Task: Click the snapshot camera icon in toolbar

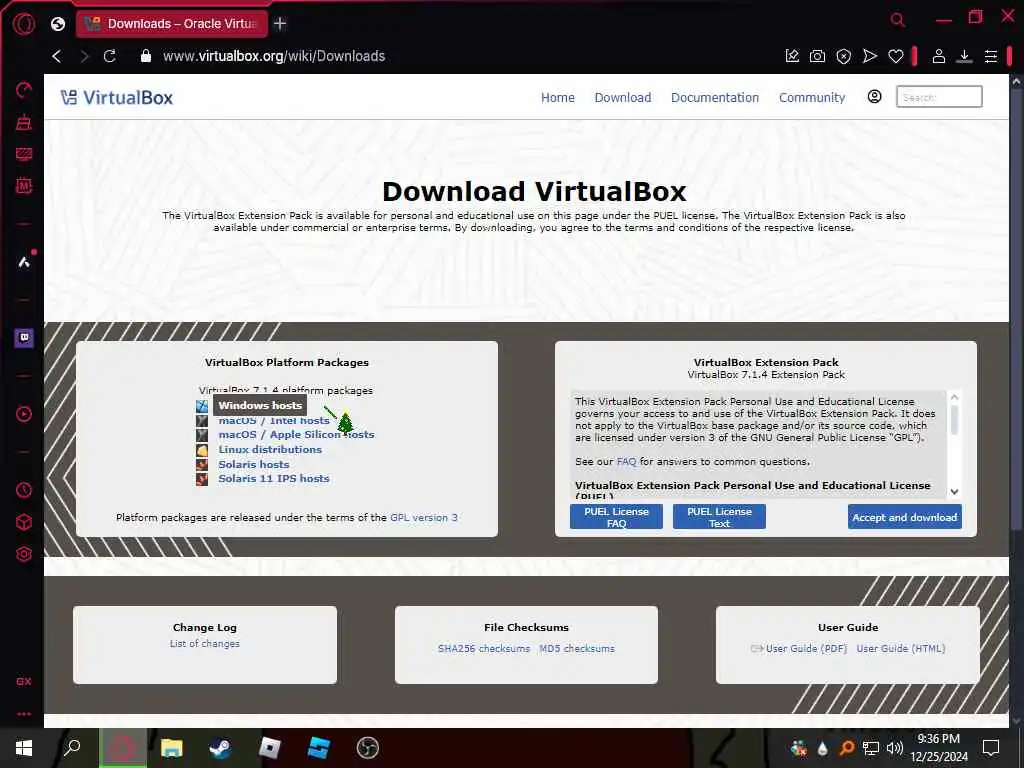Action: [x=817, y=56]
